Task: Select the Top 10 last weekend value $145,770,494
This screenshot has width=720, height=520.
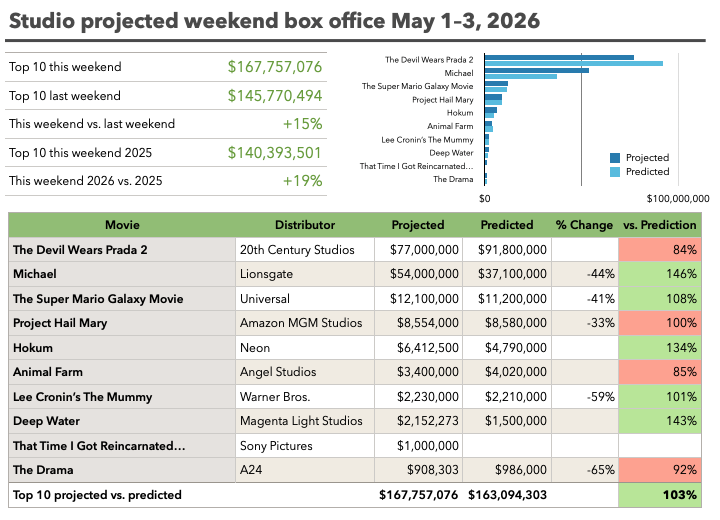Action: (x=275, y=96)
